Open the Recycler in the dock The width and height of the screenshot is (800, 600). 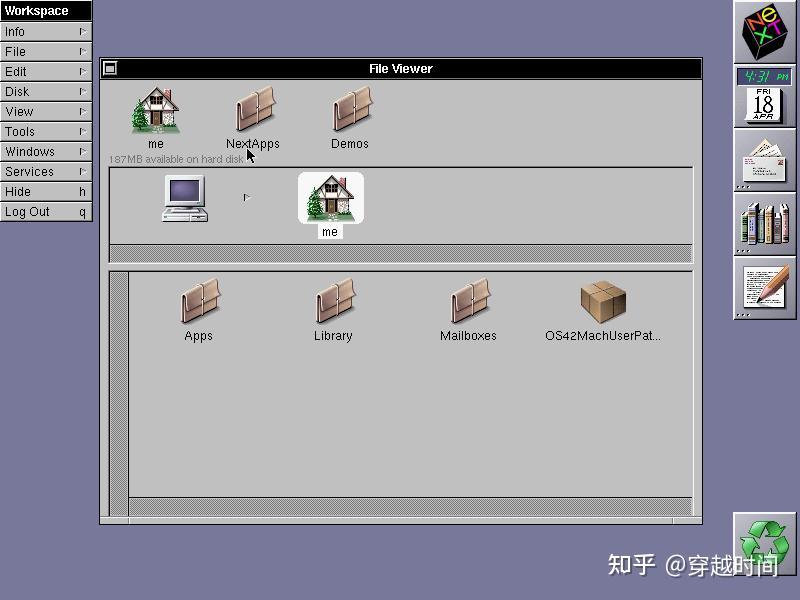765,550
